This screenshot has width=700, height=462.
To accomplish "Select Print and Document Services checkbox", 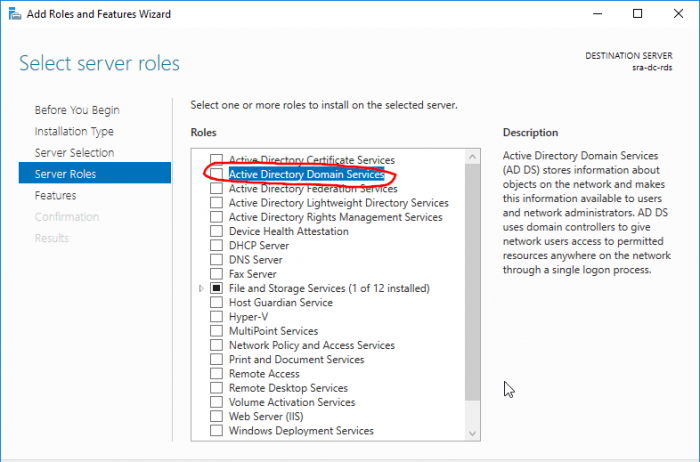I will pos(217,359).
